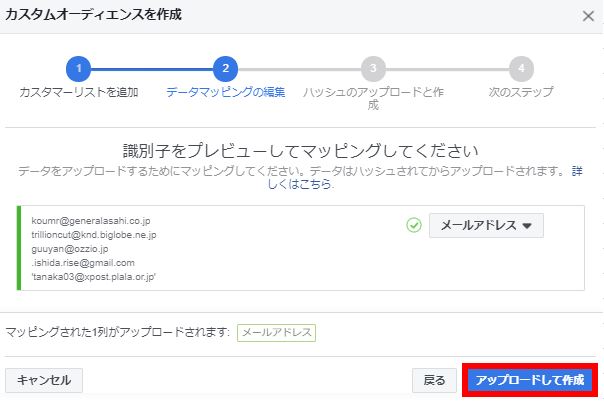The image size is (604, 402).
Task: Close the カスタムオーディエンスを作成 dialog
Action: [588, 16]
